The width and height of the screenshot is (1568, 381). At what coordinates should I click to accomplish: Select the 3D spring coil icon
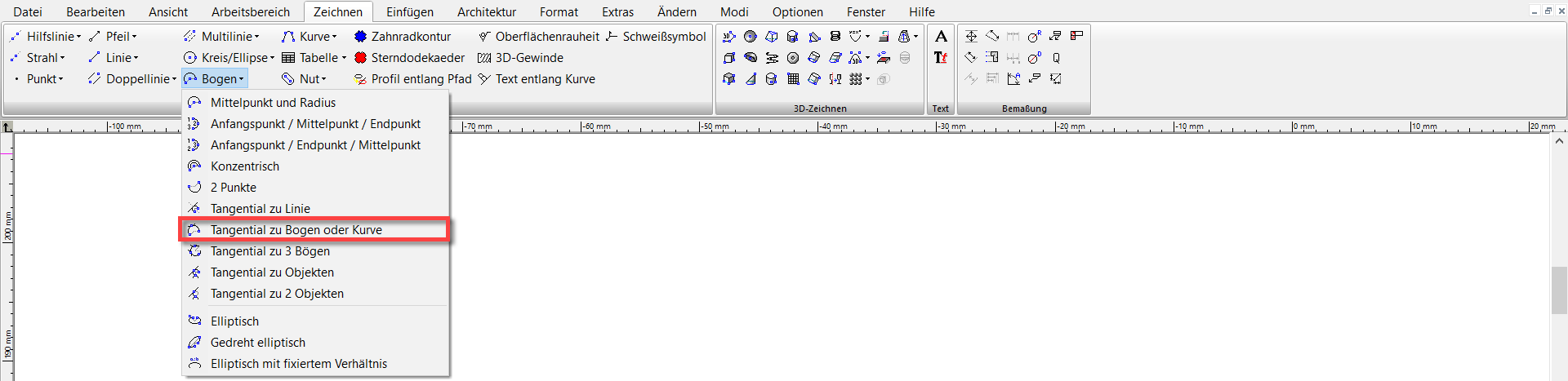835,36
